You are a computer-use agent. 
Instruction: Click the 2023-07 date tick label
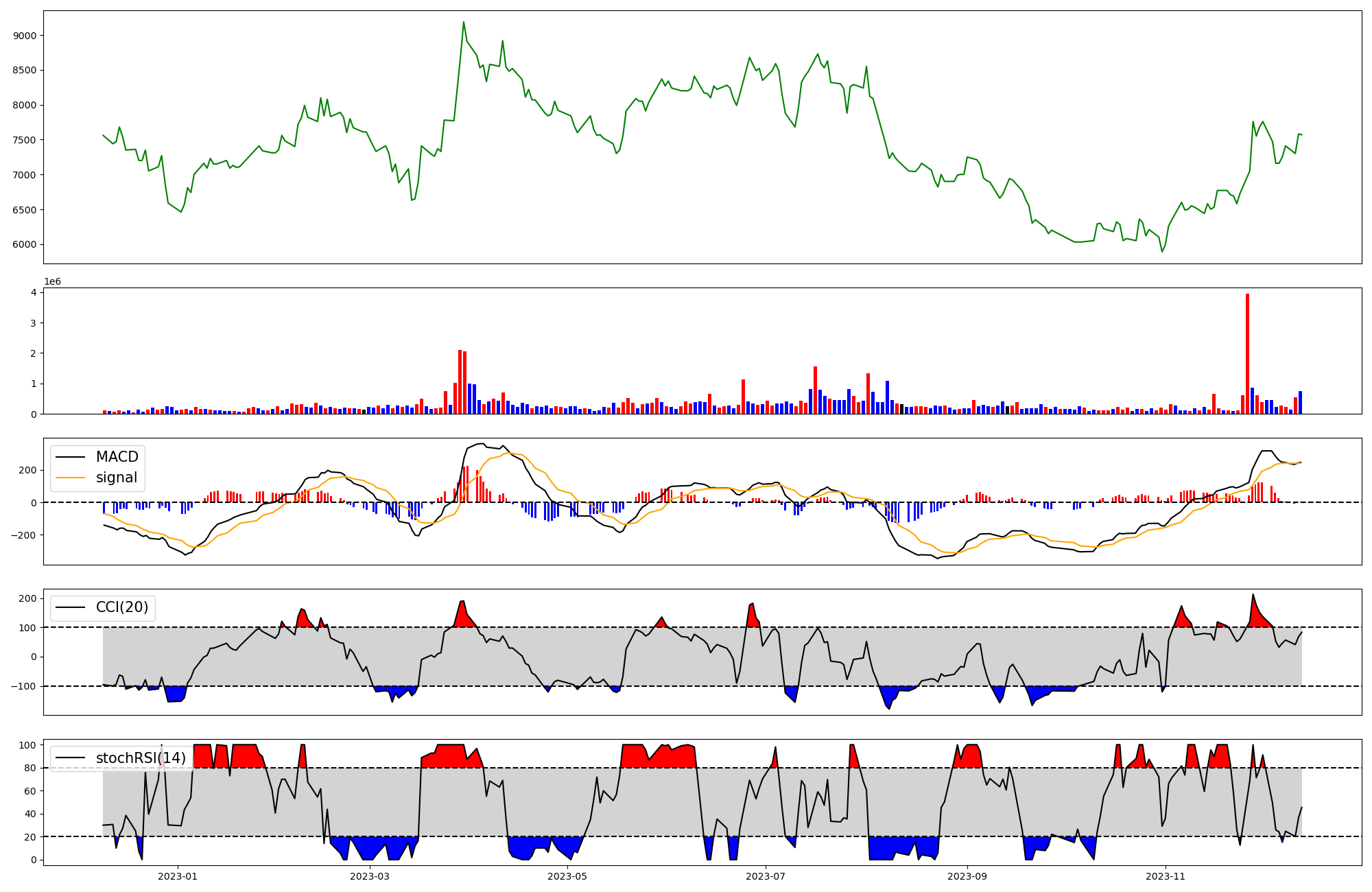point(765,876)
